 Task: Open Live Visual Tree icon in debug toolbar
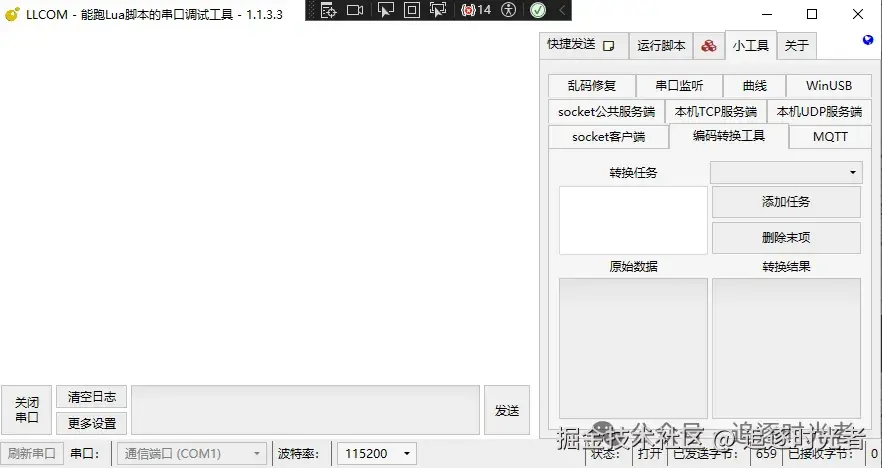click(x=328, y=10)
